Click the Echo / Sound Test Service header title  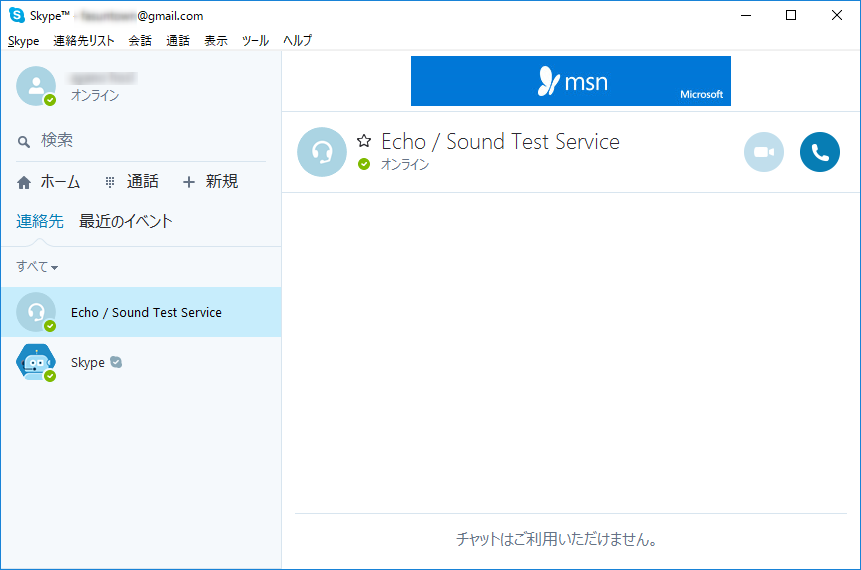[500, 142]
